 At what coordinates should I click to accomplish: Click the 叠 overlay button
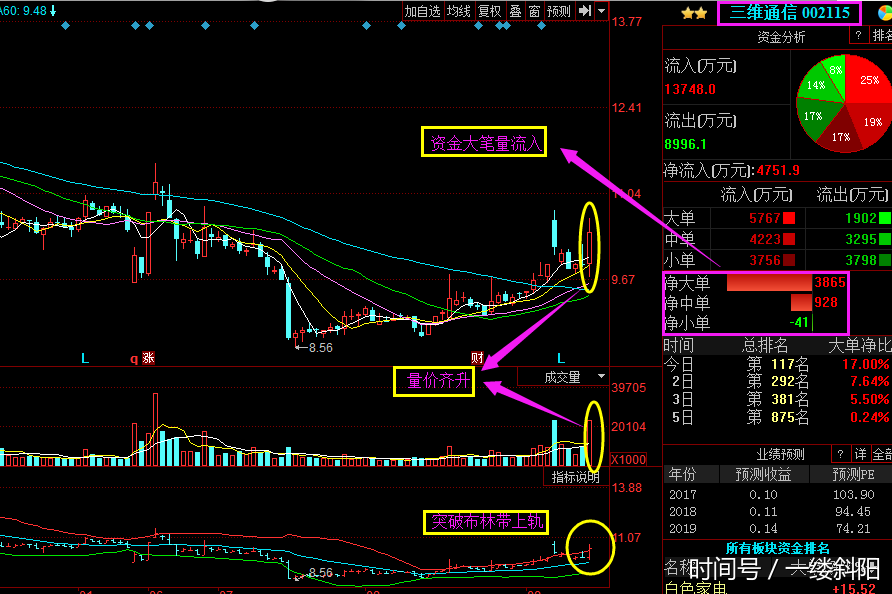(x=515, y=11)
